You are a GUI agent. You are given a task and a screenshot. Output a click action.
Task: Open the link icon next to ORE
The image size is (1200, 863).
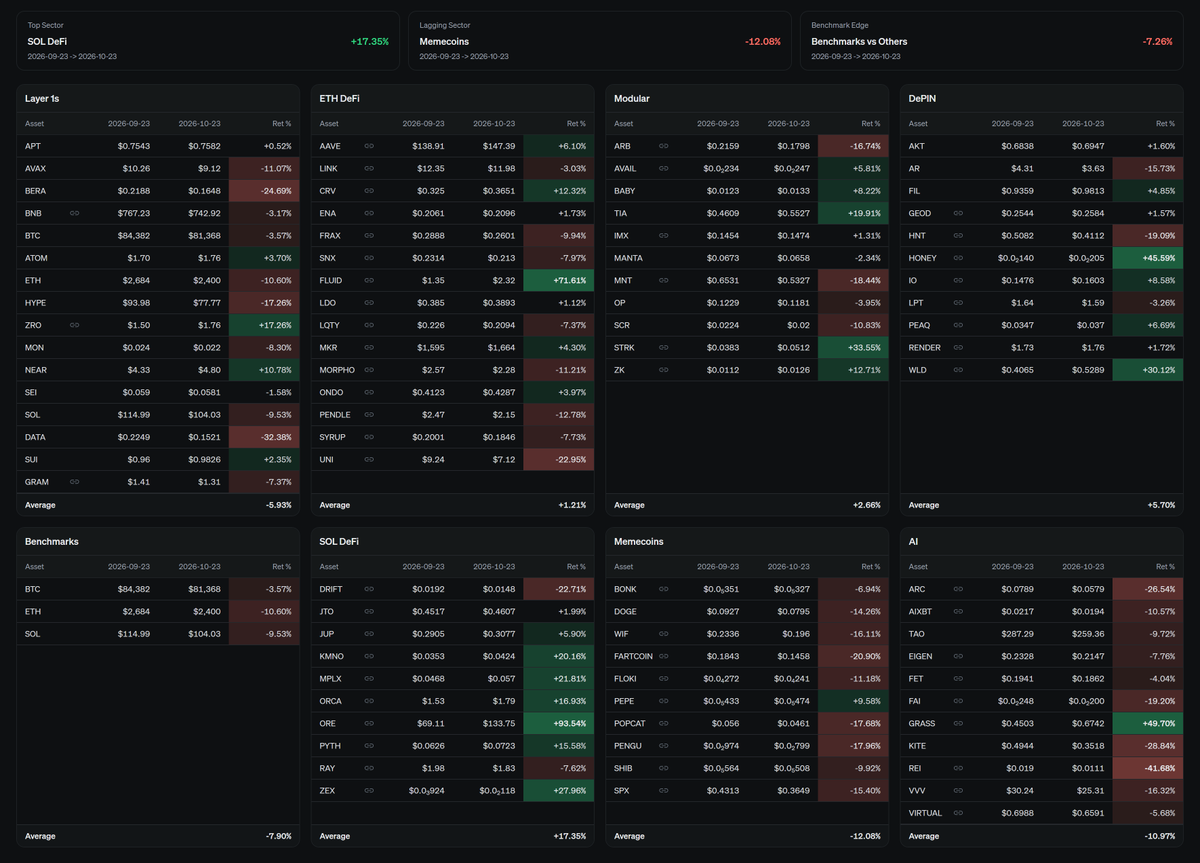click(x=369, y=723)
